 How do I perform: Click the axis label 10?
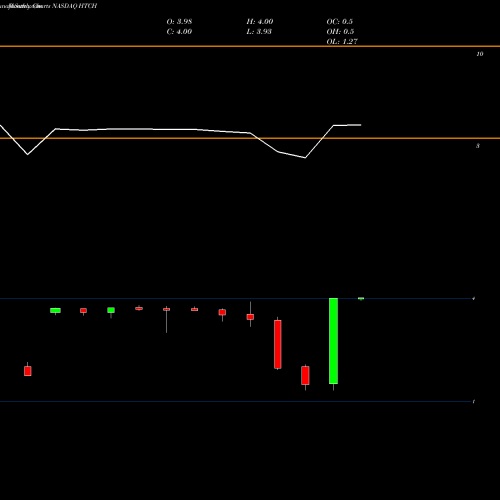click(480, 54)
